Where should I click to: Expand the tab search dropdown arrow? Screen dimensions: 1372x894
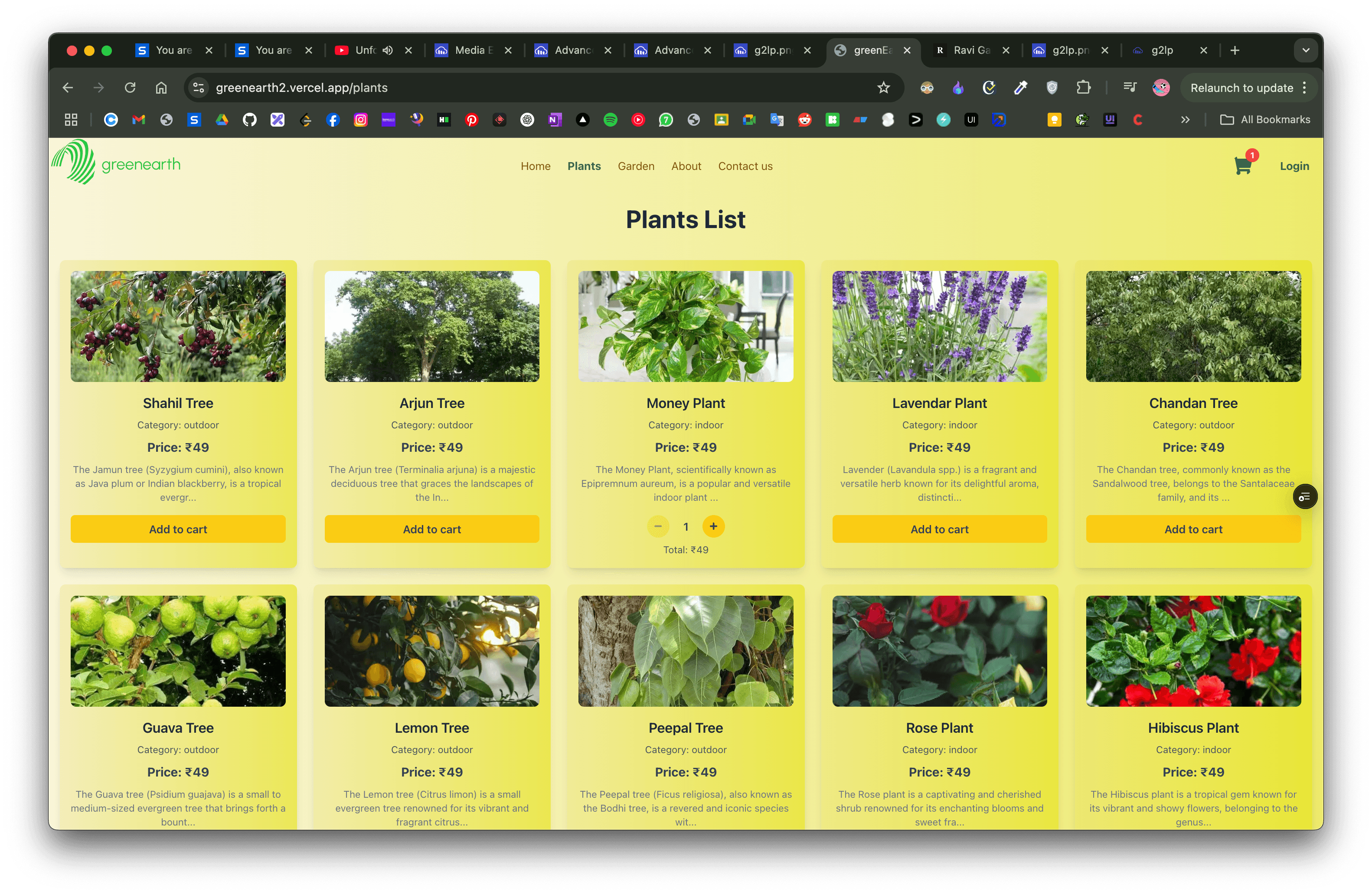[x=1306, y=51]
